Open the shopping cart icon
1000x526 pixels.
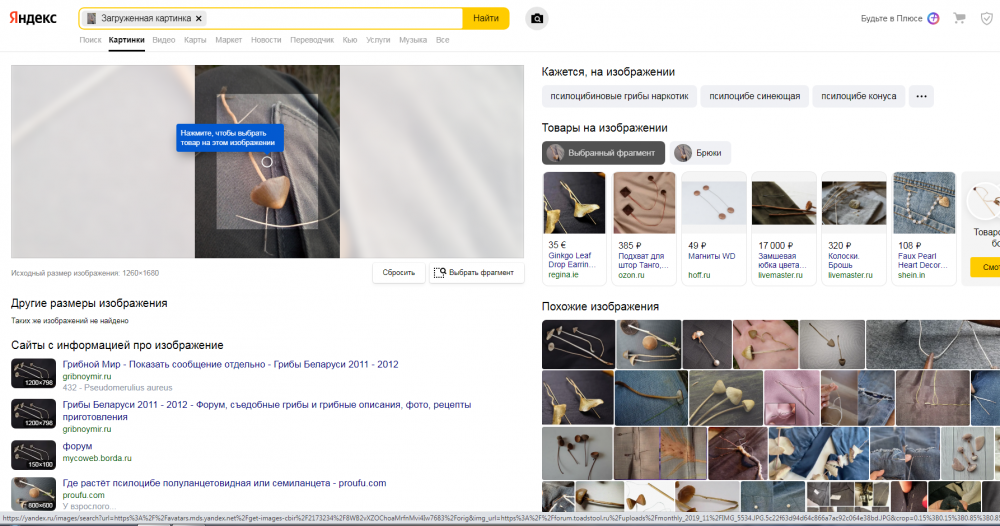pos(959,18)
